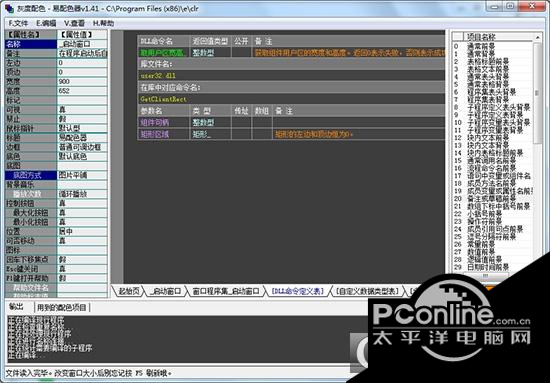The image size is (550, 383).
Task: Click the 库文件名: label row
Action: point(291,64)
